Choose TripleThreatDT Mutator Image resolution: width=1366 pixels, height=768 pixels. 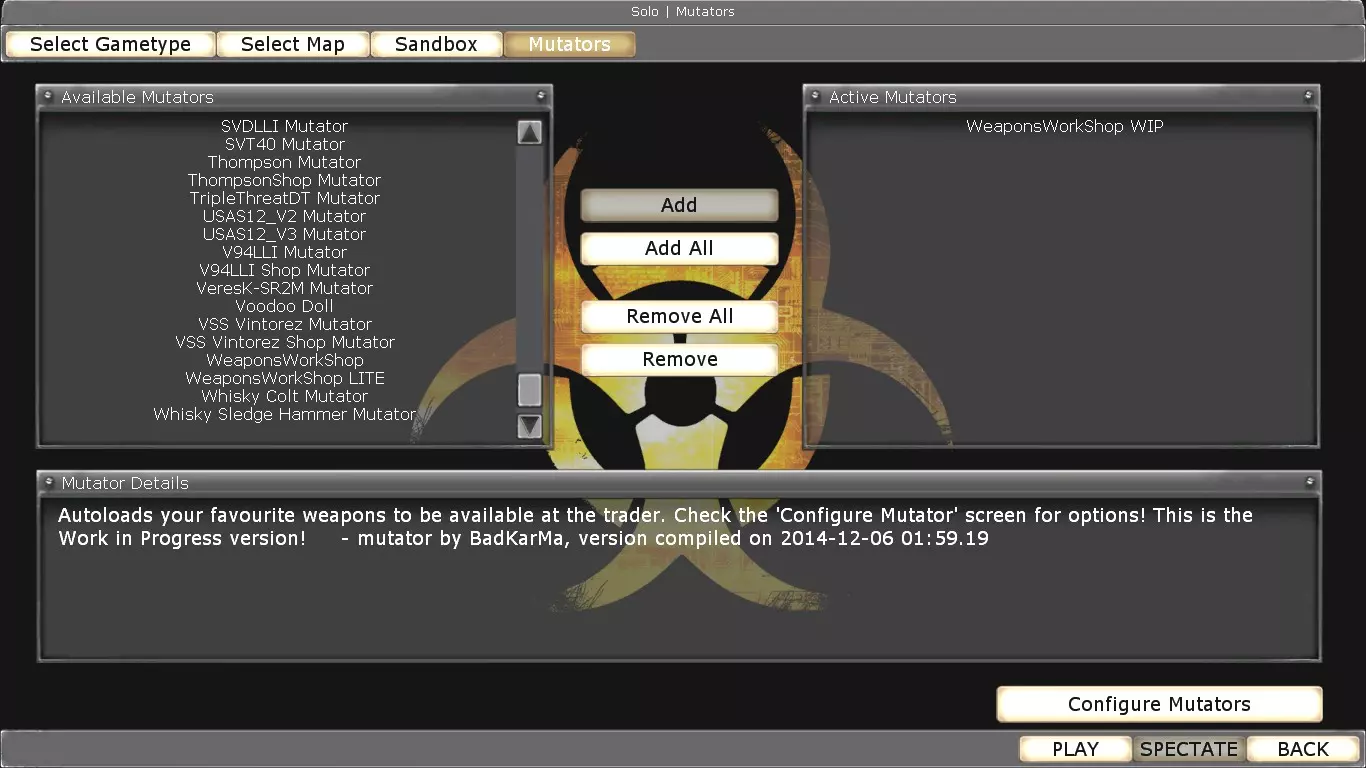(285, 198)
